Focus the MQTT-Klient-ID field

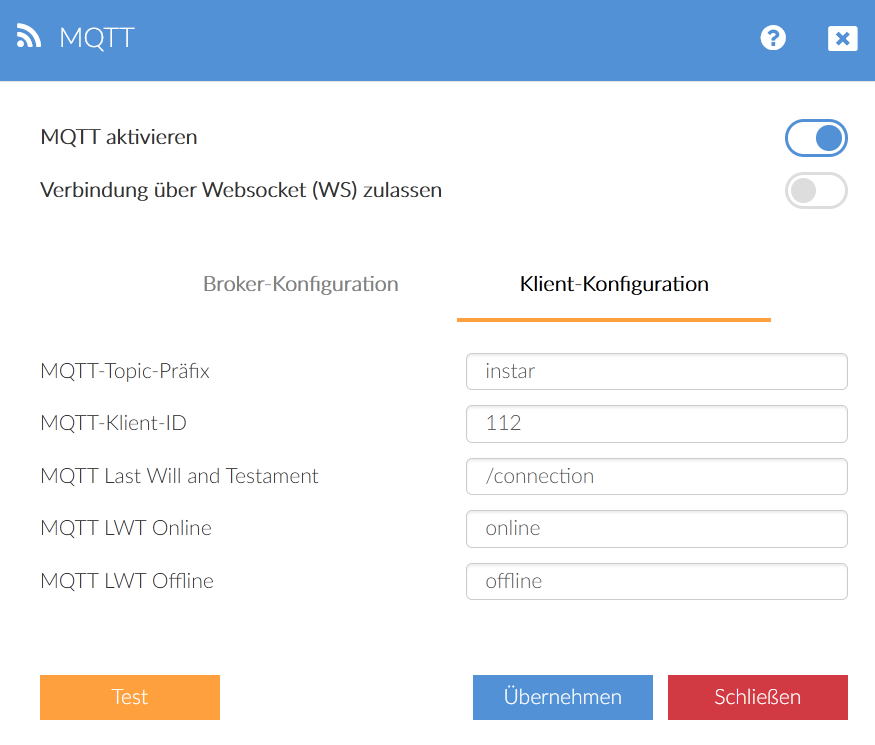coord(656,423)
